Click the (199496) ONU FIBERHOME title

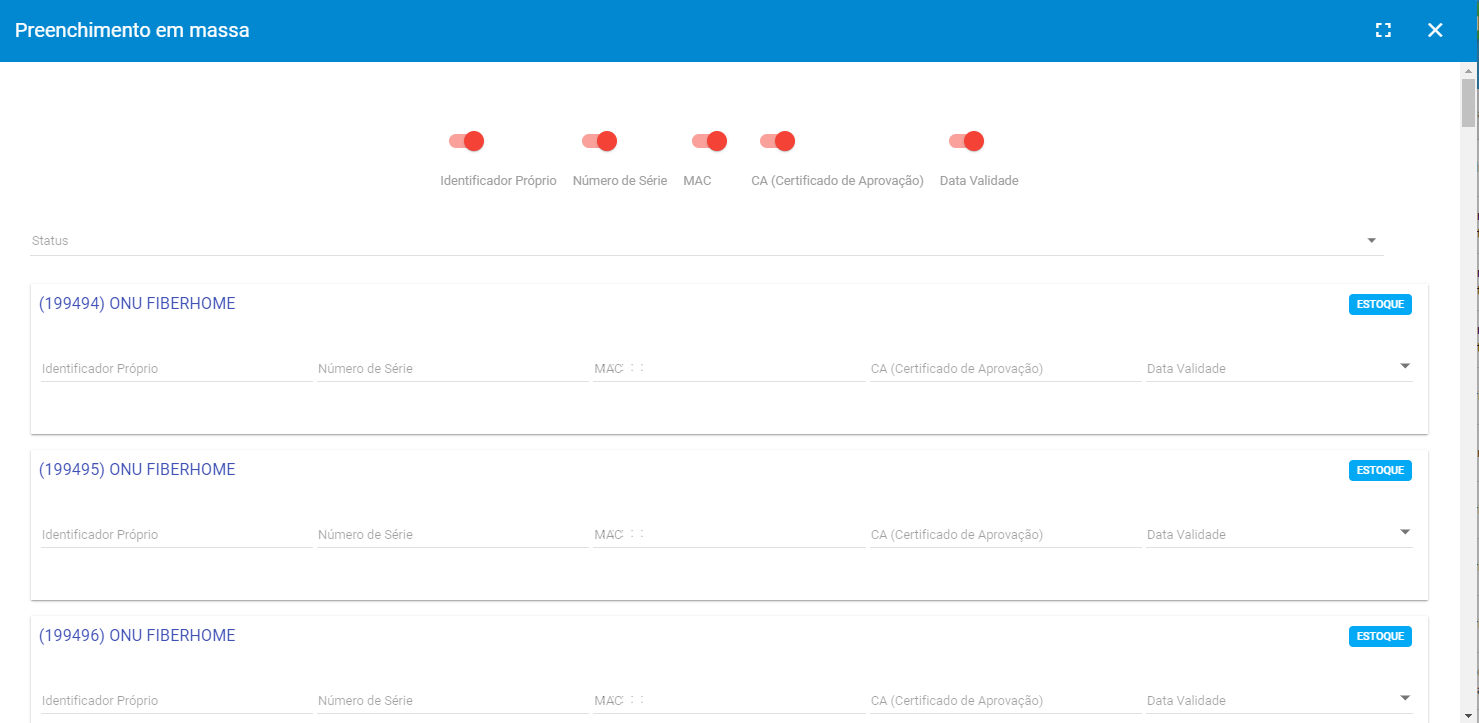point(137,636)
